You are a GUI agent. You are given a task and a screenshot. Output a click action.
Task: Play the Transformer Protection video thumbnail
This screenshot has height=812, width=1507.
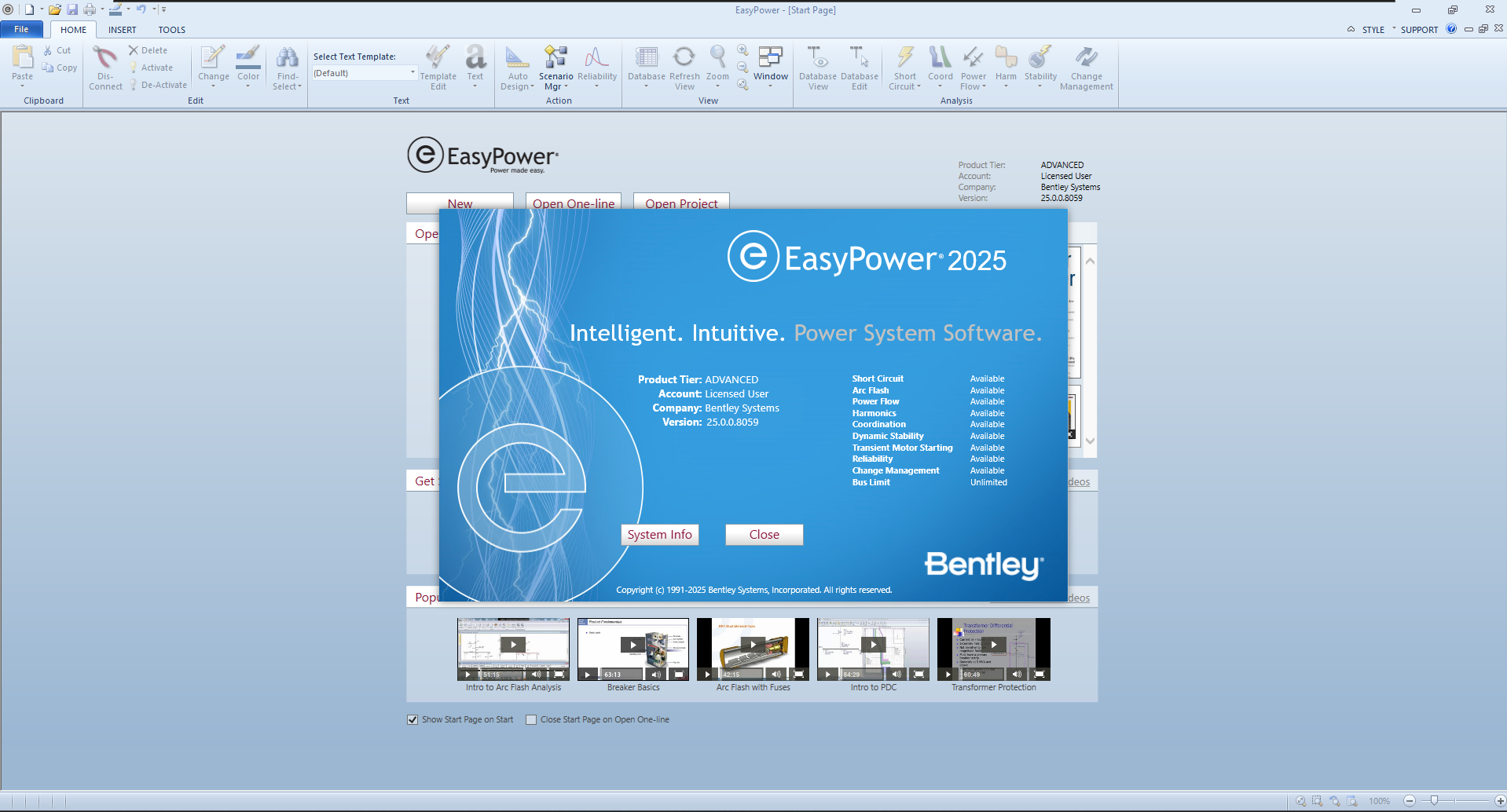994,645
